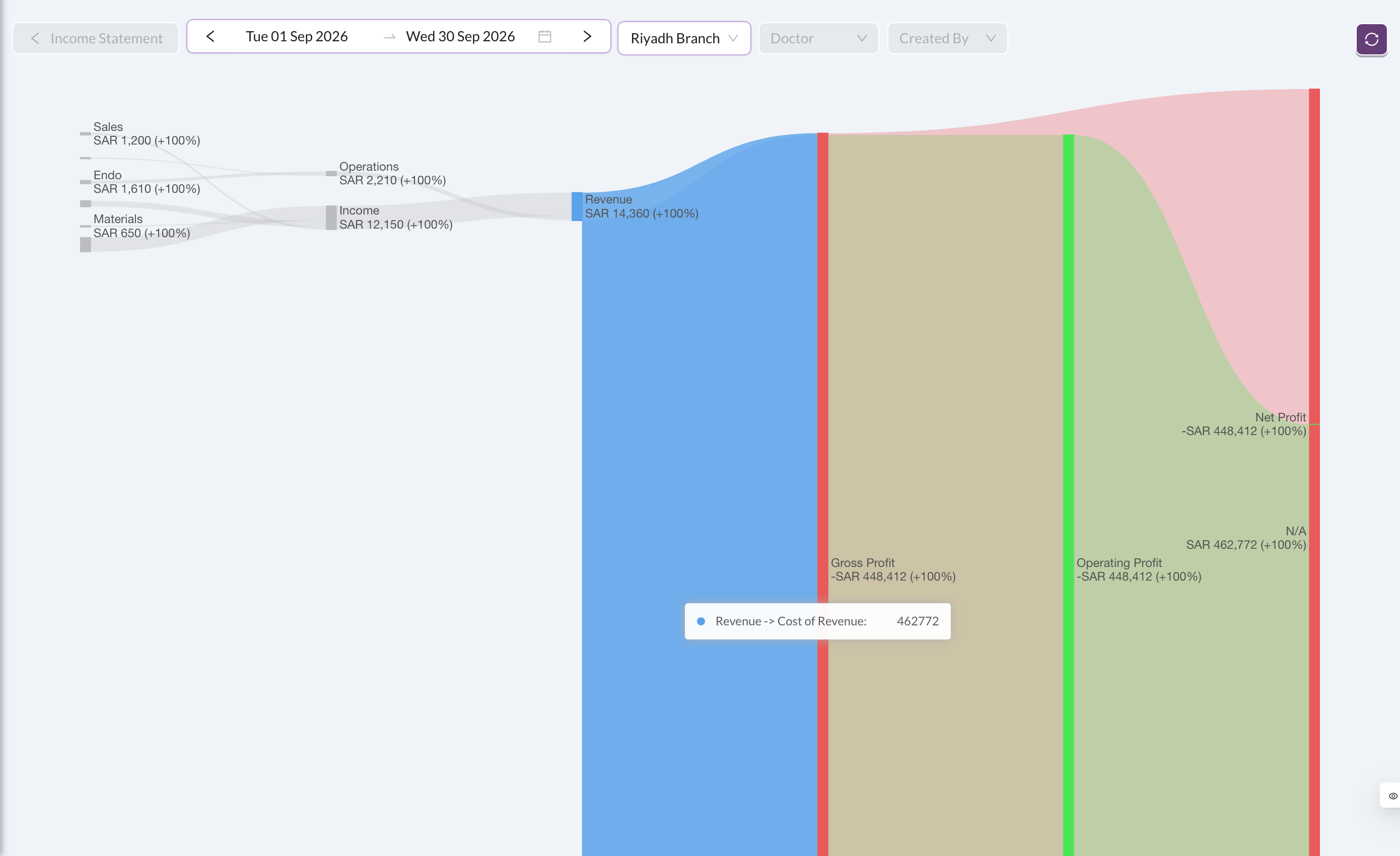The image size is (1400, 856).
Task: Click the pink flow to Net Profit
Action: tap(1239, 227)
